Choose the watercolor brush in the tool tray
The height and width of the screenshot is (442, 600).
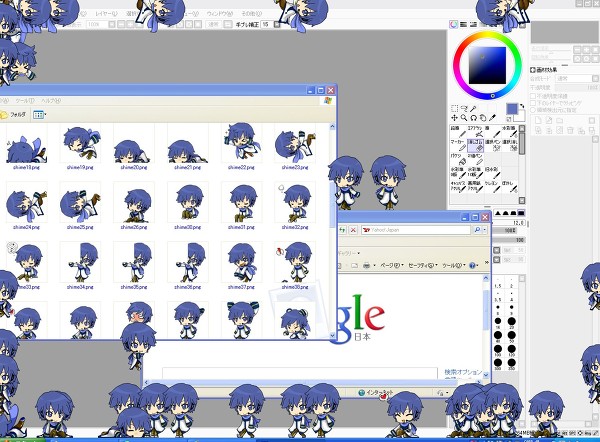pos(510,131)
